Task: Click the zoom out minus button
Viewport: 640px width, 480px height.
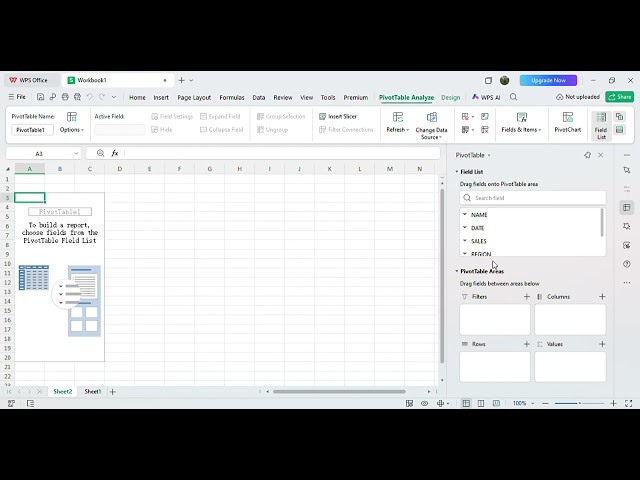Action: (545, 403)
